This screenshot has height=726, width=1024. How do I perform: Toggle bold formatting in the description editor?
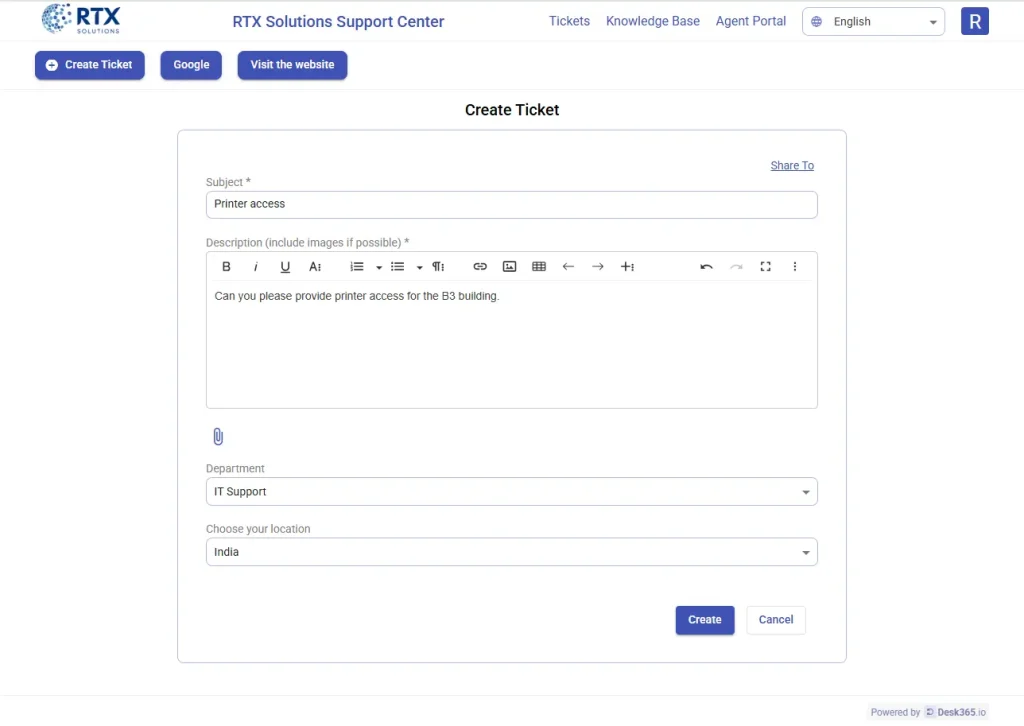click(x=226, y=266)
